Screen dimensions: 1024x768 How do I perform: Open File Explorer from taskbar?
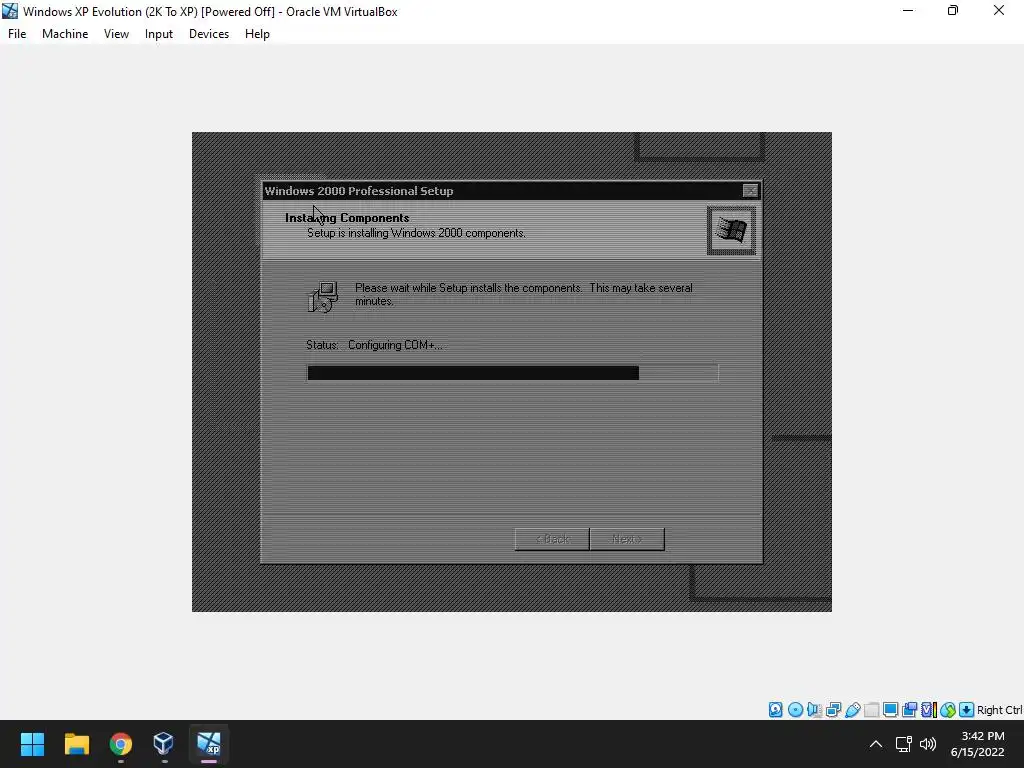pos(76,744)
